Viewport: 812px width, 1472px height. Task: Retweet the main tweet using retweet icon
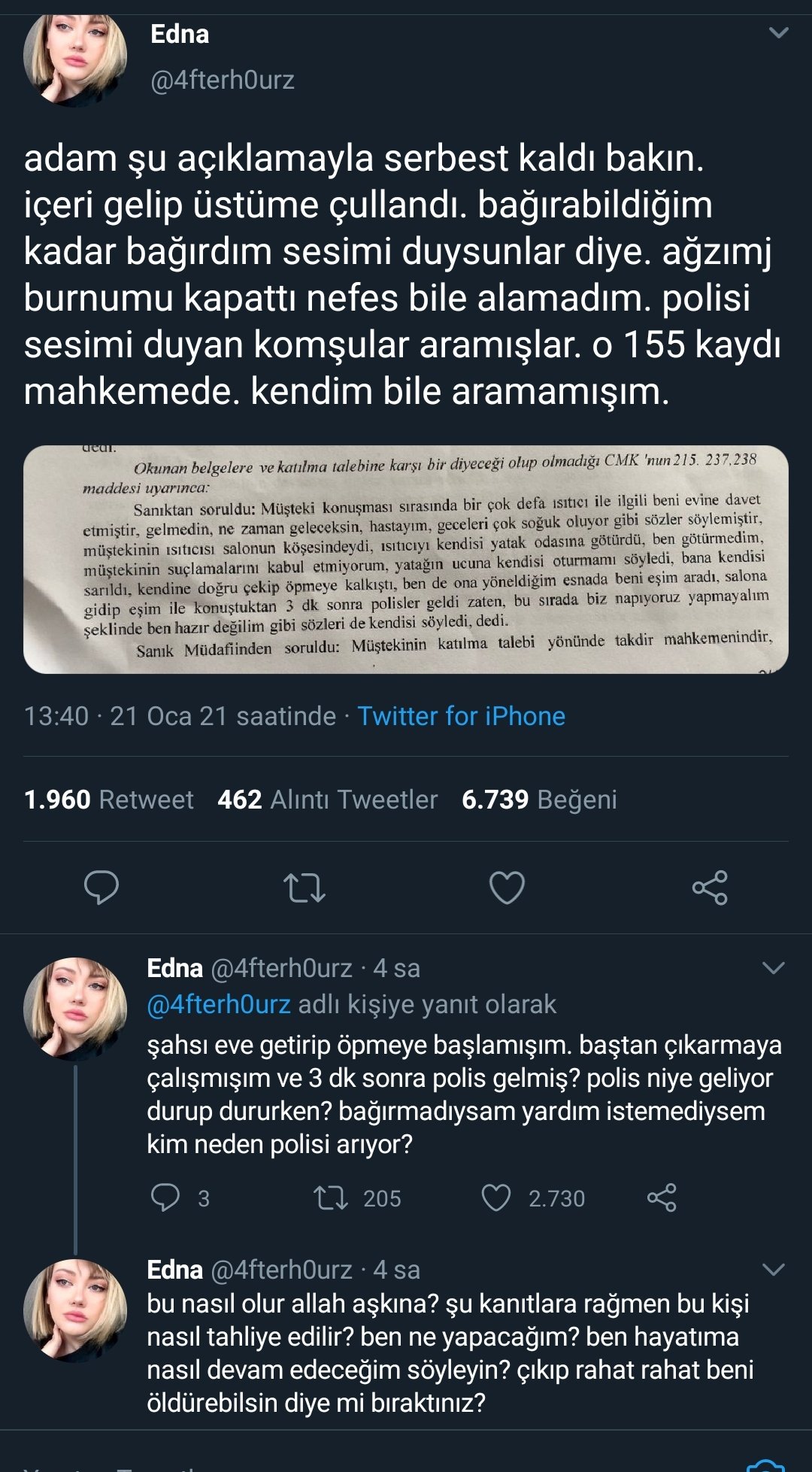304,888
